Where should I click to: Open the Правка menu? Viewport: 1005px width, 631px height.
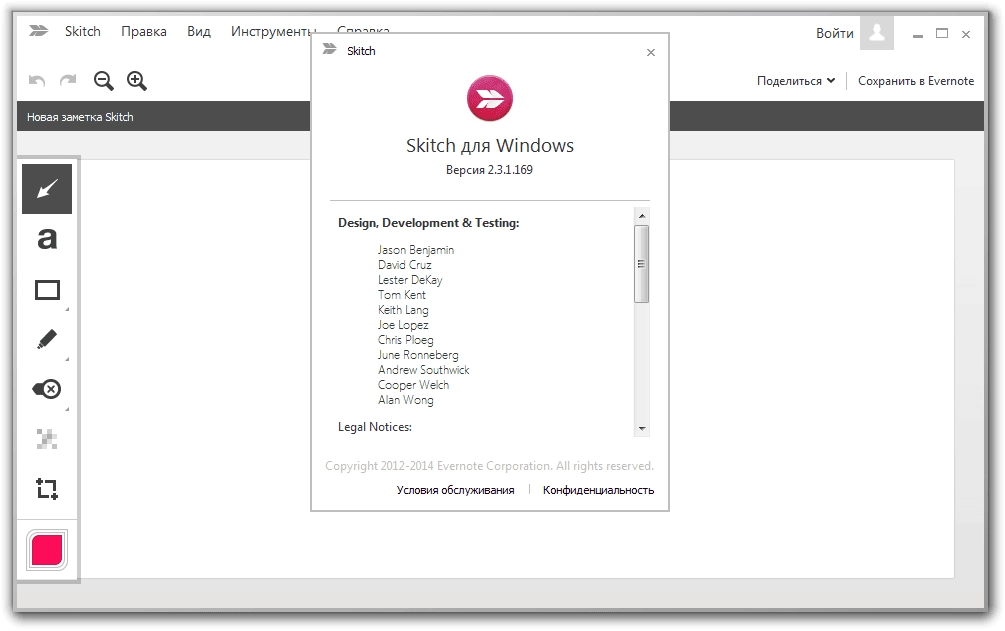pos(144,31)
